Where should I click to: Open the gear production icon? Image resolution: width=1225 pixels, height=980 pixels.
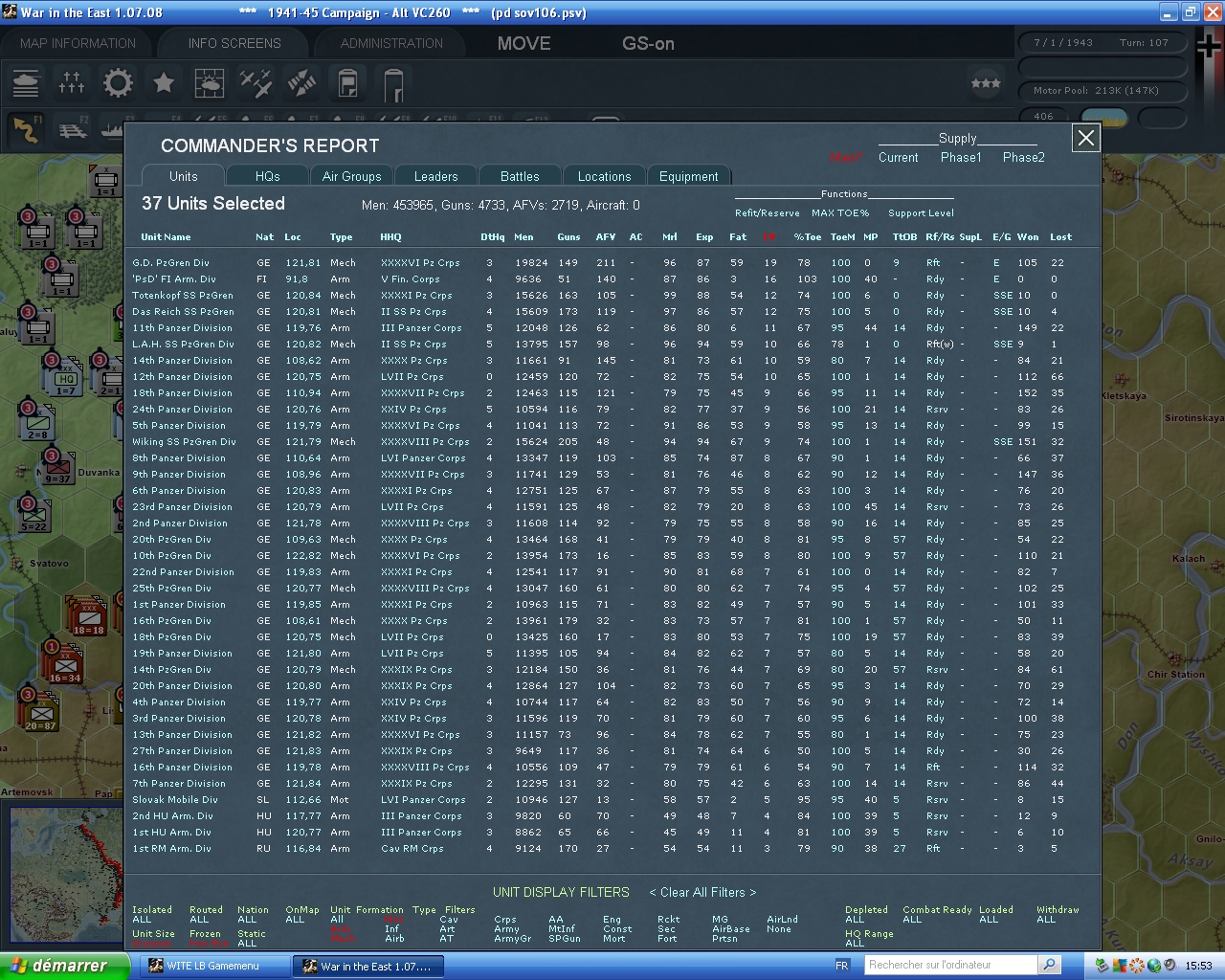pos(118,83)
